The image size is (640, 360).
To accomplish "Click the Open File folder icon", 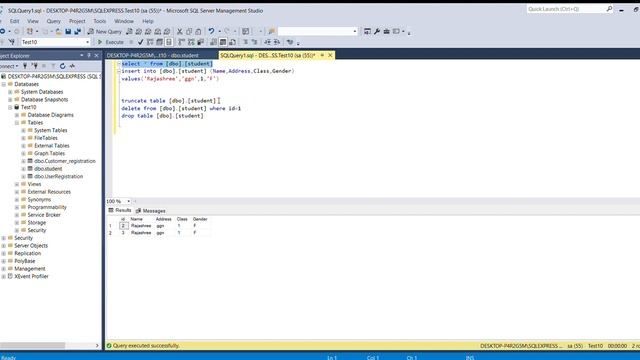I will tap(59, 31).
